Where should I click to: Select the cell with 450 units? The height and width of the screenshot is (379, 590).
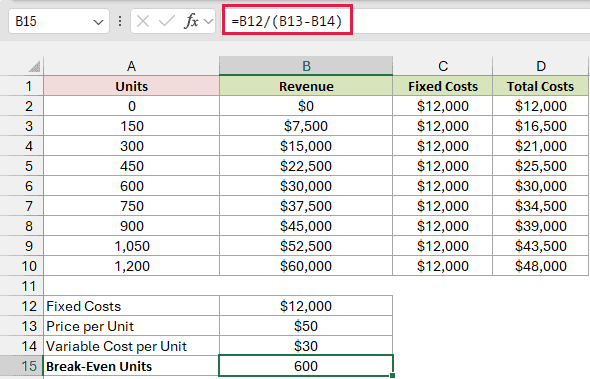pyautogui.click(x=131, y=166)
